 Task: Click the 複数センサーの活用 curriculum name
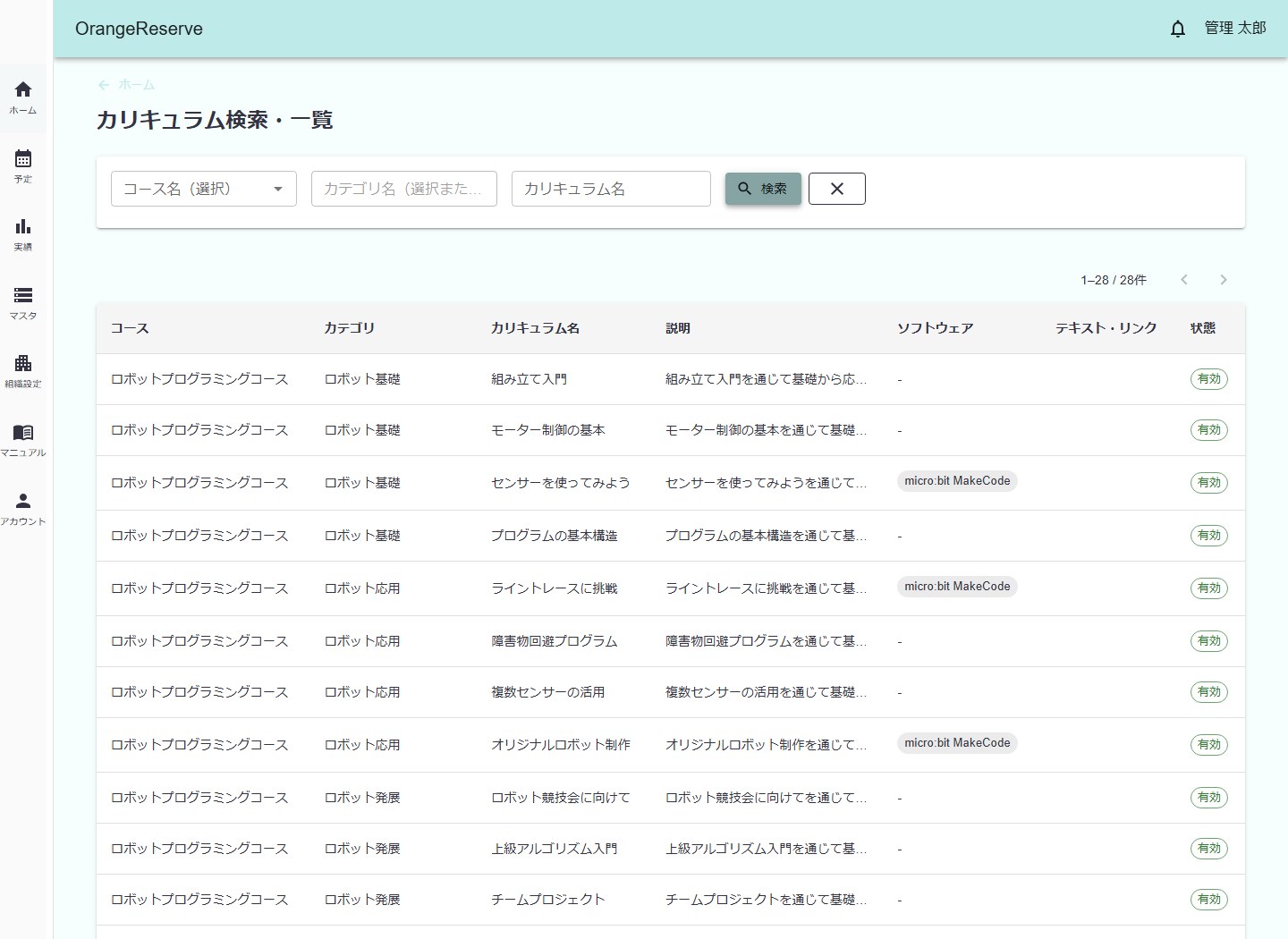[548, 692]
